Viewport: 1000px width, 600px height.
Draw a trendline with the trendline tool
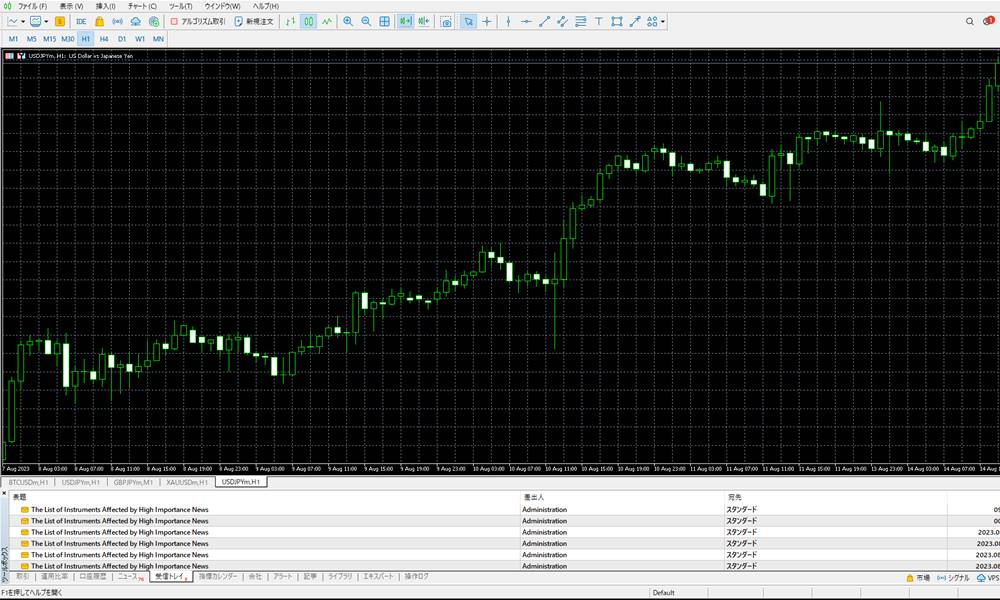click(544, 21)
